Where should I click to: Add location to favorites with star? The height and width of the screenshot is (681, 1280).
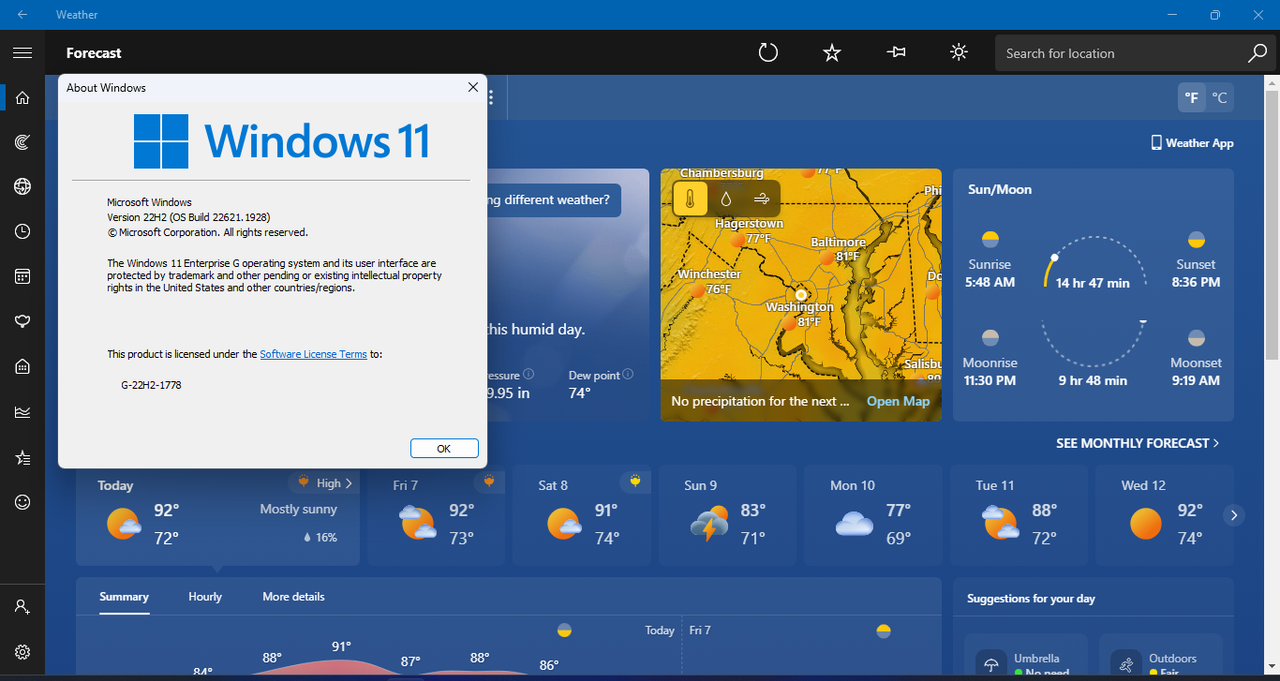click(832, 53)
